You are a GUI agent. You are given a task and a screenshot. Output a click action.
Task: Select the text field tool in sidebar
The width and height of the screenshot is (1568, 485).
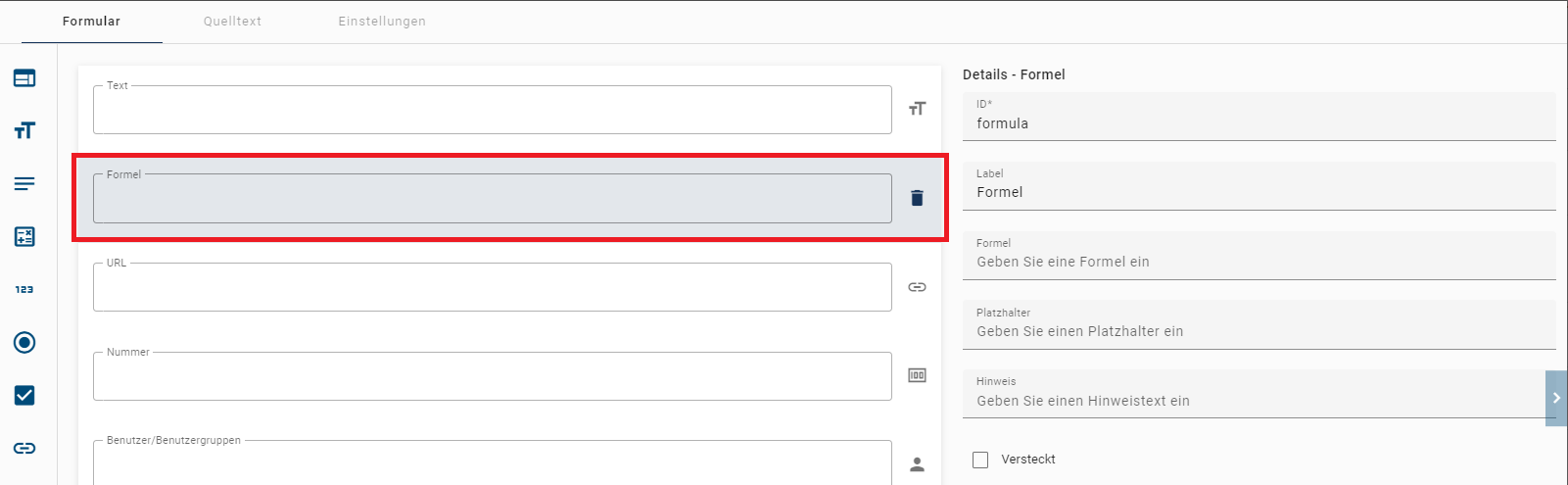(24, 130)
